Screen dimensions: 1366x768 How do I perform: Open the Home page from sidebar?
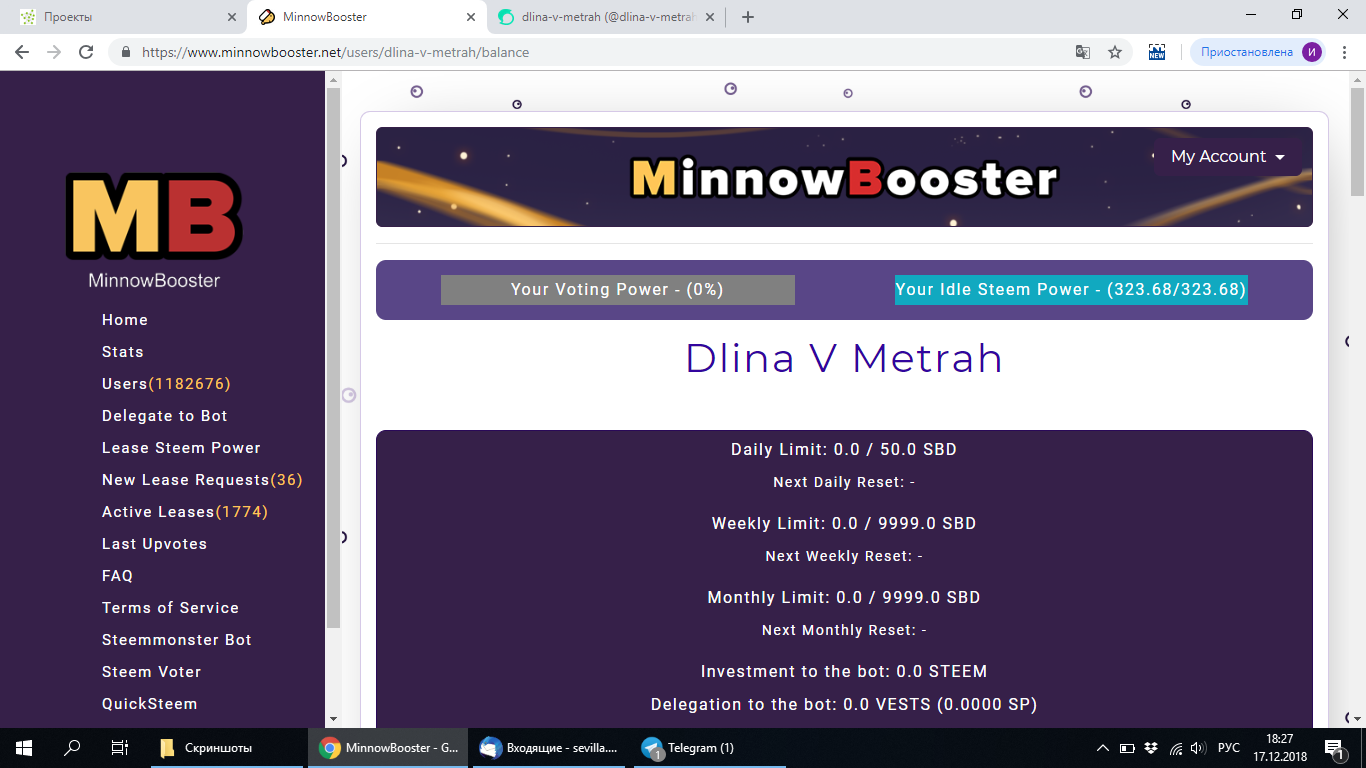click(125, 320)
